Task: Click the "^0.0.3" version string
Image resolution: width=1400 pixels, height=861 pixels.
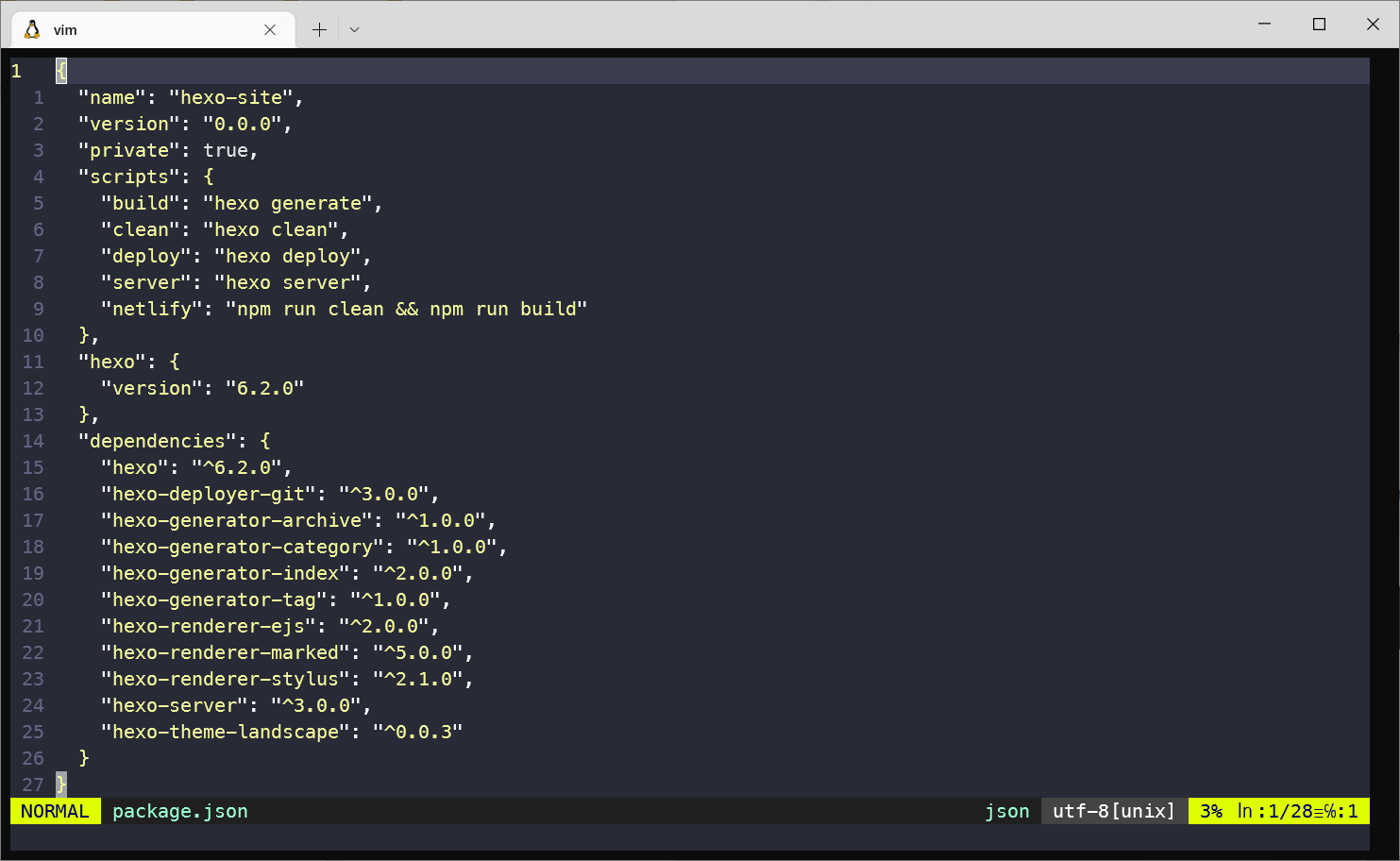Action: pos(418,732)
